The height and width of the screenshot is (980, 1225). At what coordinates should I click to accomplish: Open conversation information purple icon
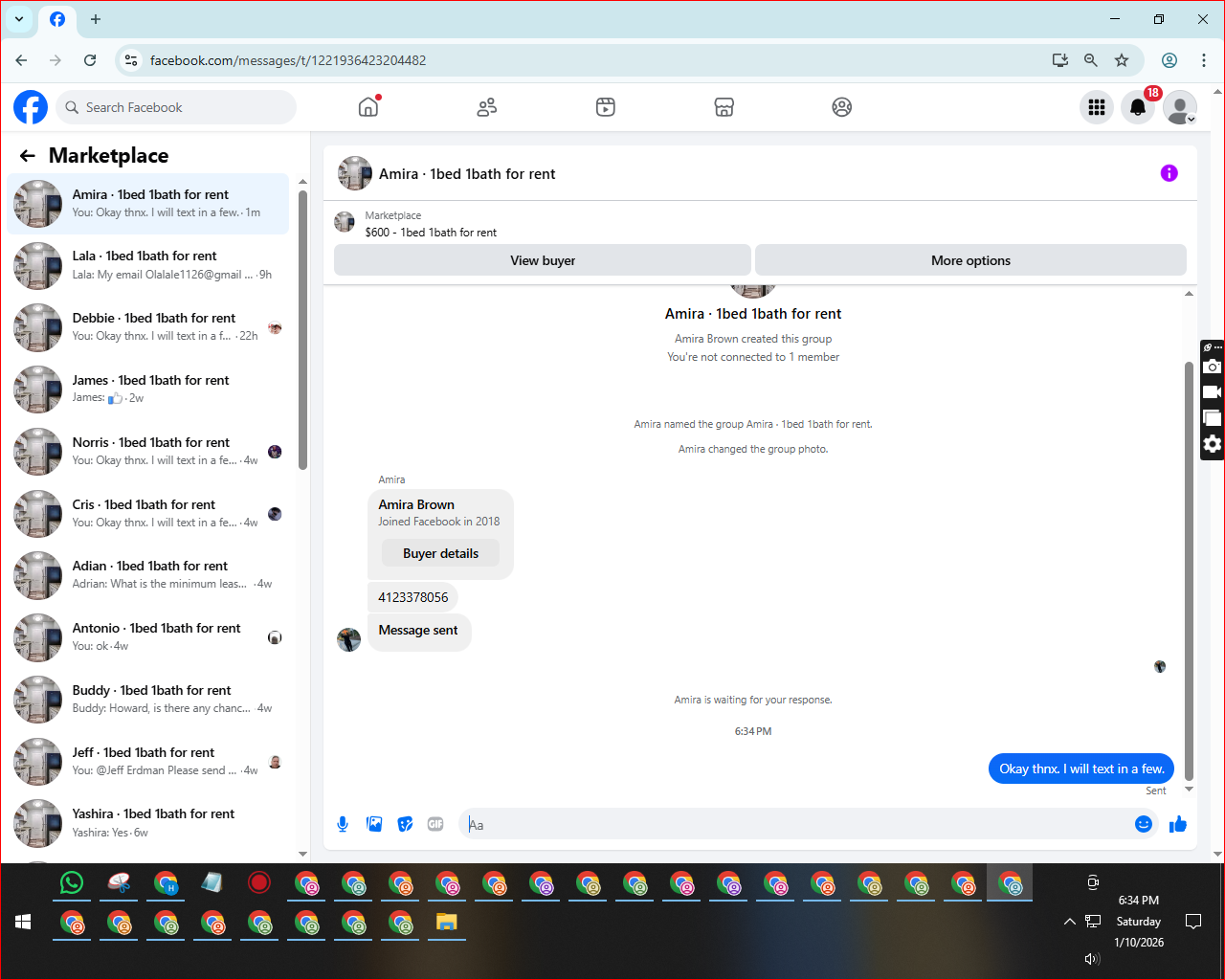pyautogui.click(x=1169, y=173)
